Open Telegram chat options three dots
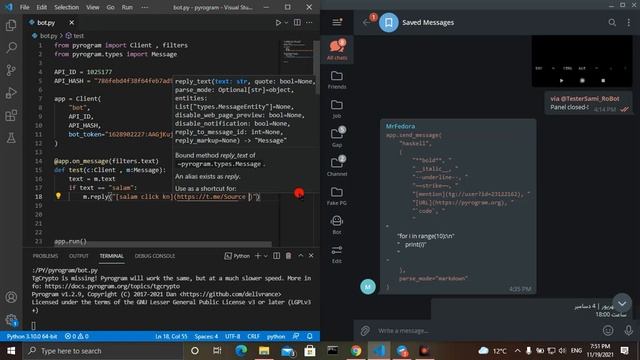Viewport: 640px width, 360px height. pyautogui.click(x=629, y=22)
